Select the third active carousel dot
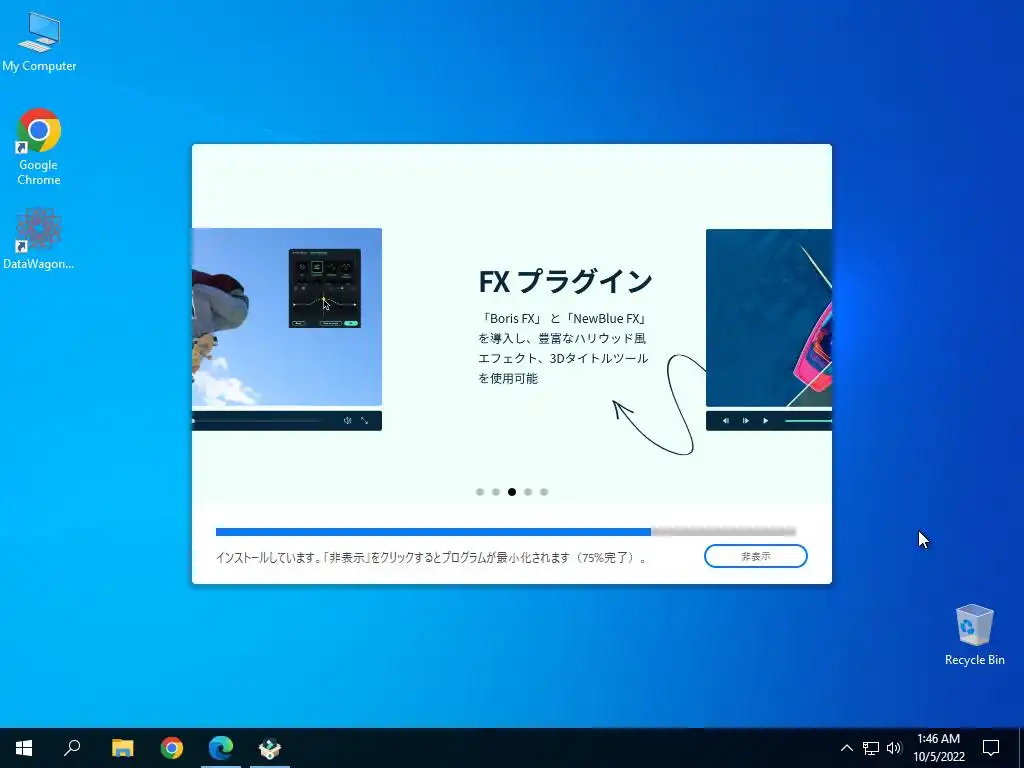The height and width of the screenshot is (768, 1024). [512, 492]
